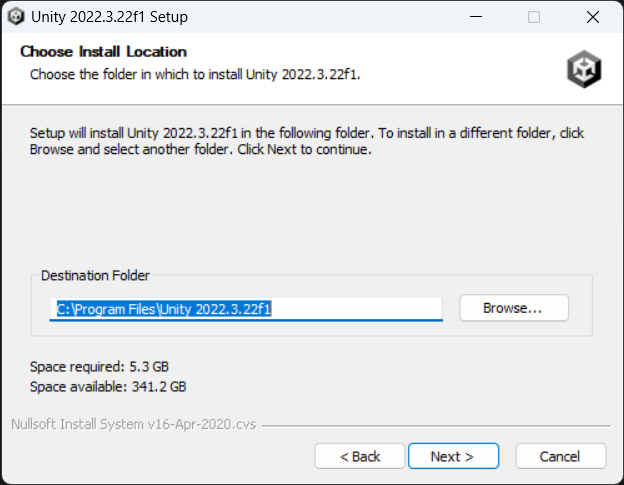The height and width of the screenshot is (485, 624).
Task: Click the "Space available: 341.2 GB" text
Action: click(108, 386)
